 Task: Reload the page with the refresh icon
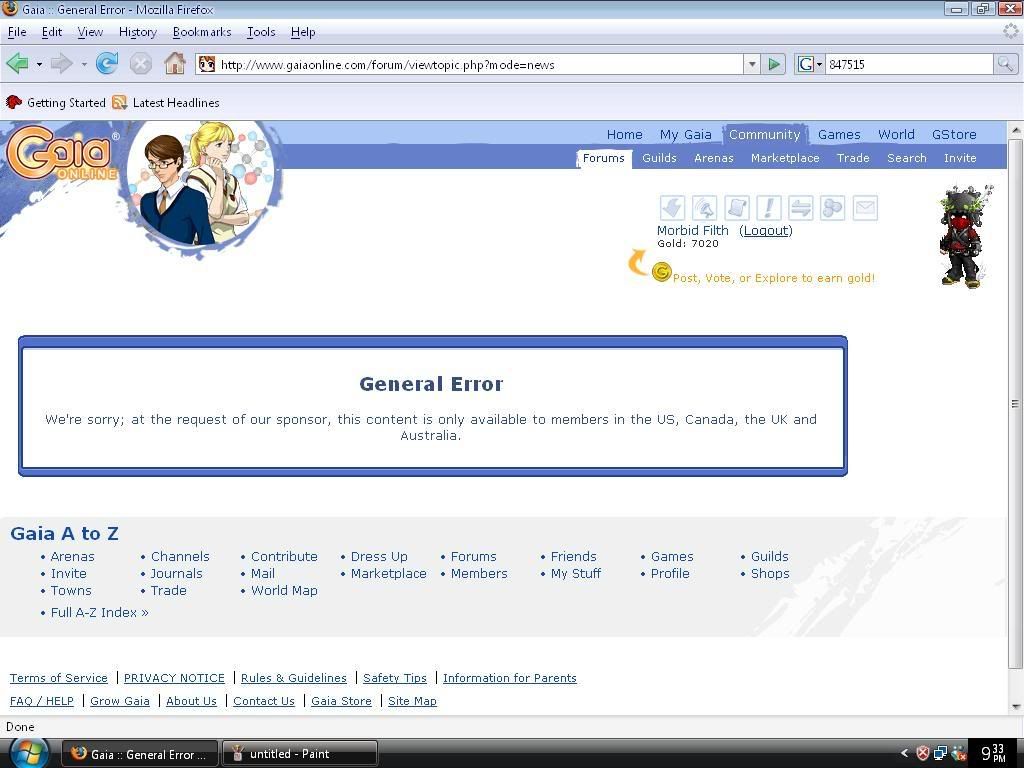[x=106, y=63]
